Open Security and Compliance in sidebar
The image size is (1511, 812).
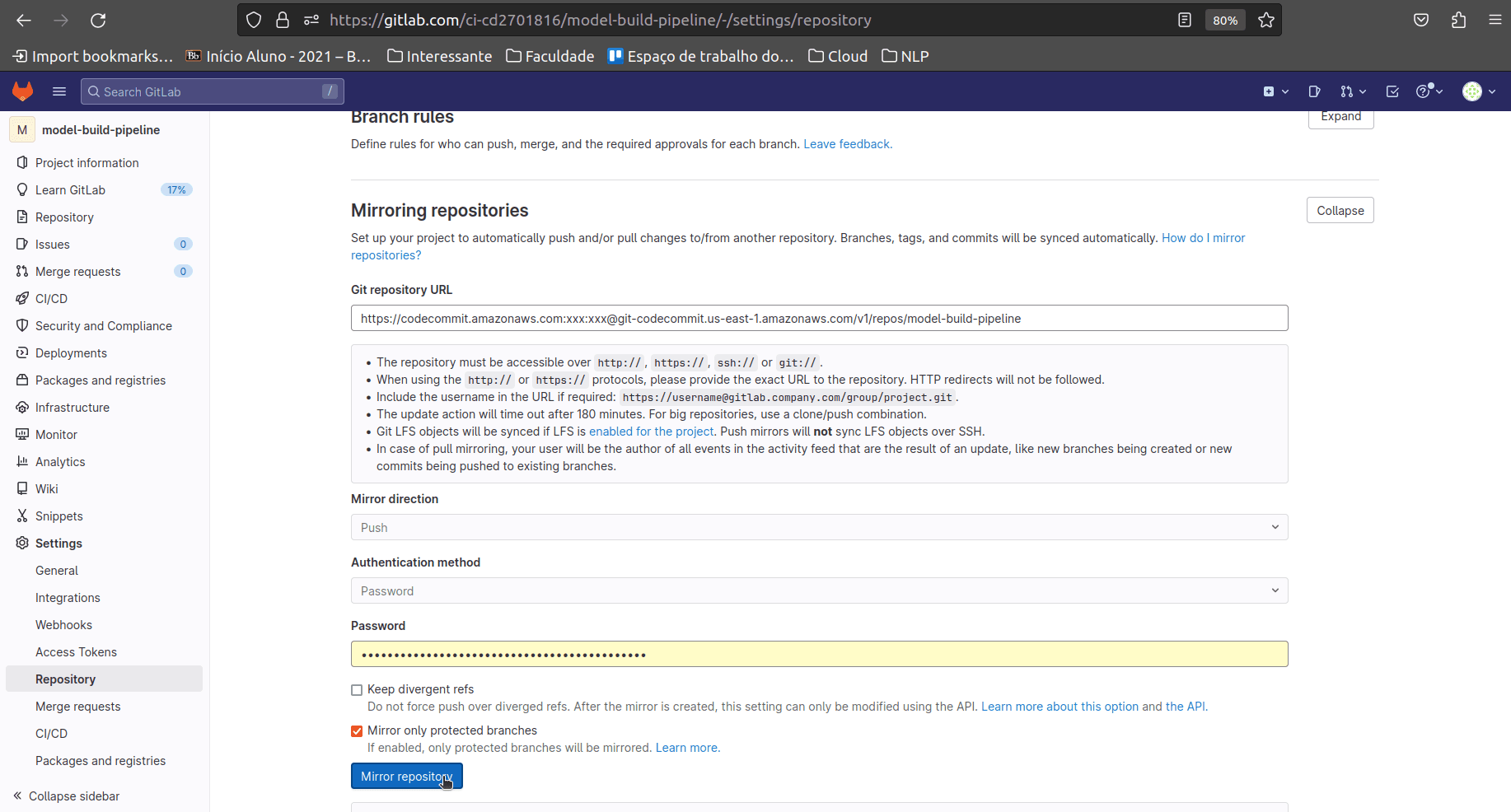(x=104, y=326)
